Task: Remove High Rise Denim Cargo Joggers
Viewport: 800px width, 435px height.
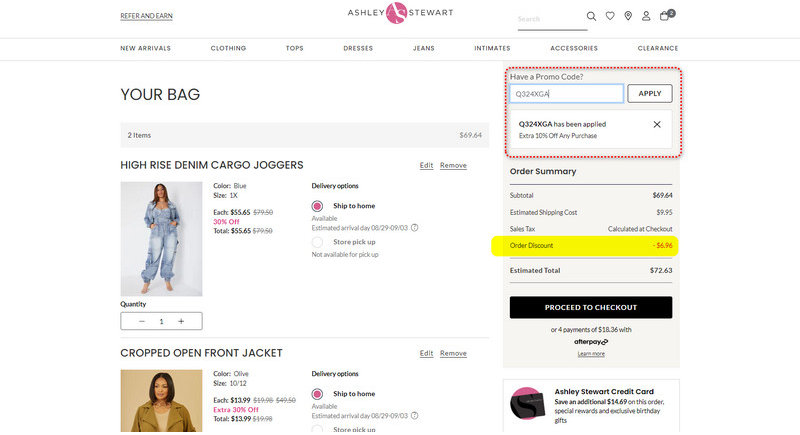Action: [453, 165]
